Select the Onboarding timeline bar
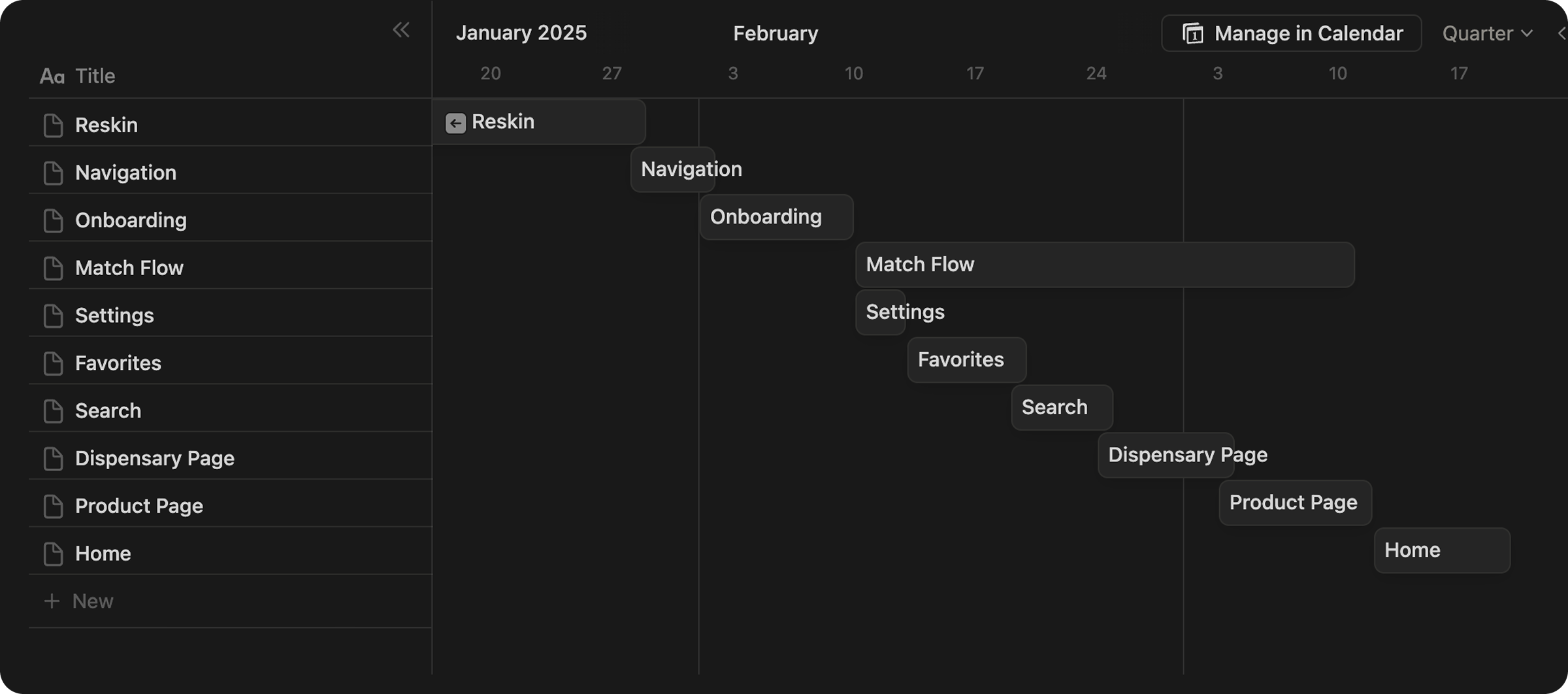This screenshot has width=1568, height=694. (776, 217)
